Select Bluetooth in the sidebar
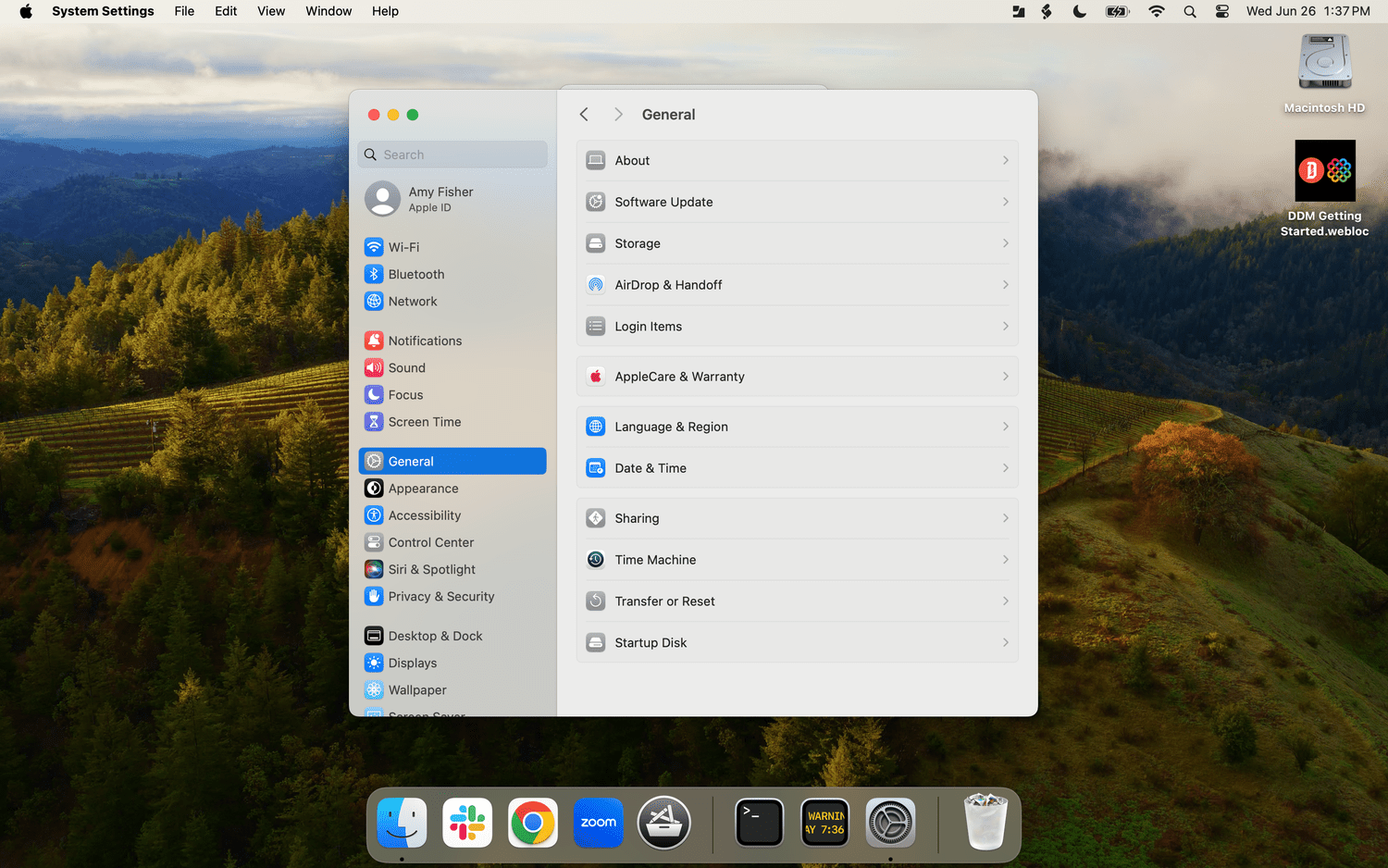 click(x=415, y=274)
